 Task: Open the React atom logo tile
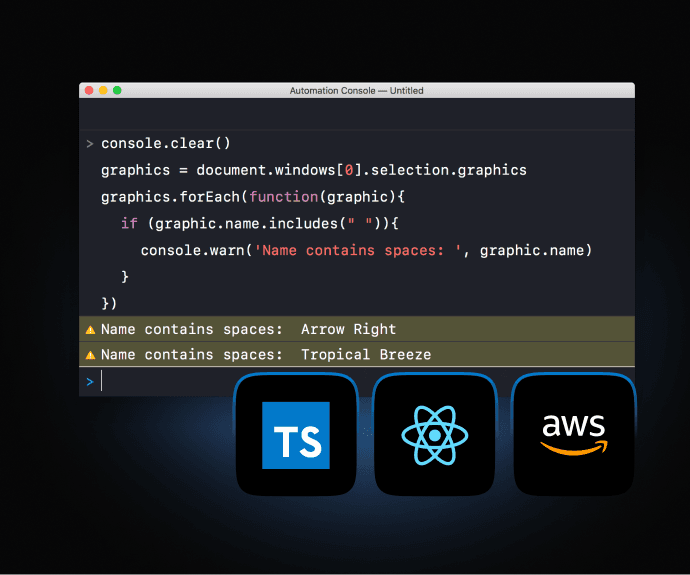[x=435, y=435]
